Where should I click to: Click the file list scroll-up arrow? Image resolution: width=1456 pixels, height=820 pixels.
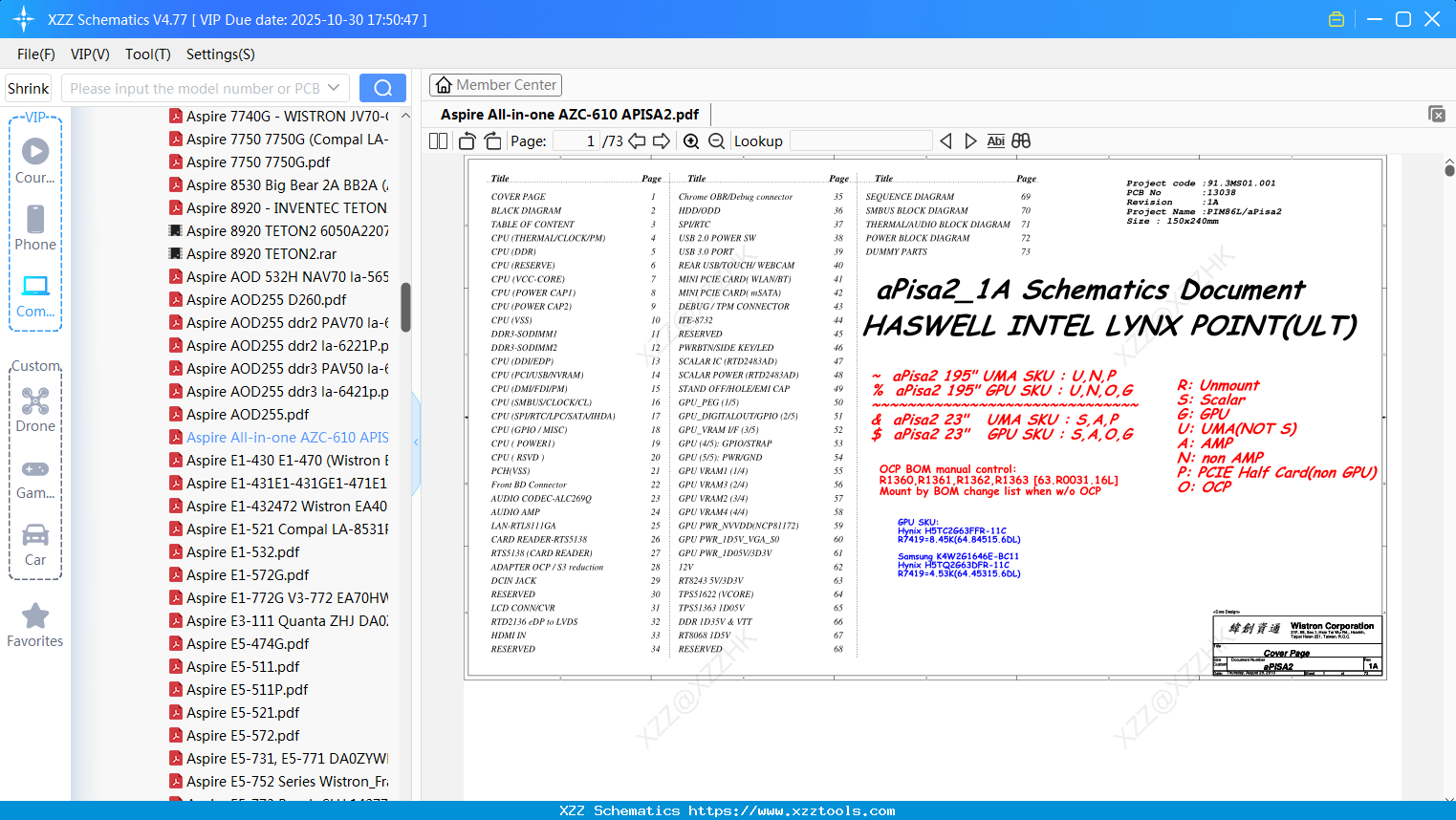click(x=405, y=116)
